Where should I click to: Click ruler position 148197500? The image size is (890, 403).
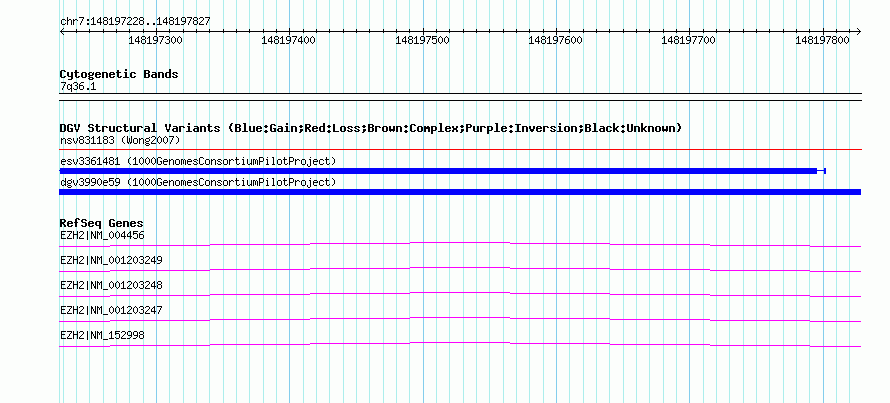coord(422,40)
